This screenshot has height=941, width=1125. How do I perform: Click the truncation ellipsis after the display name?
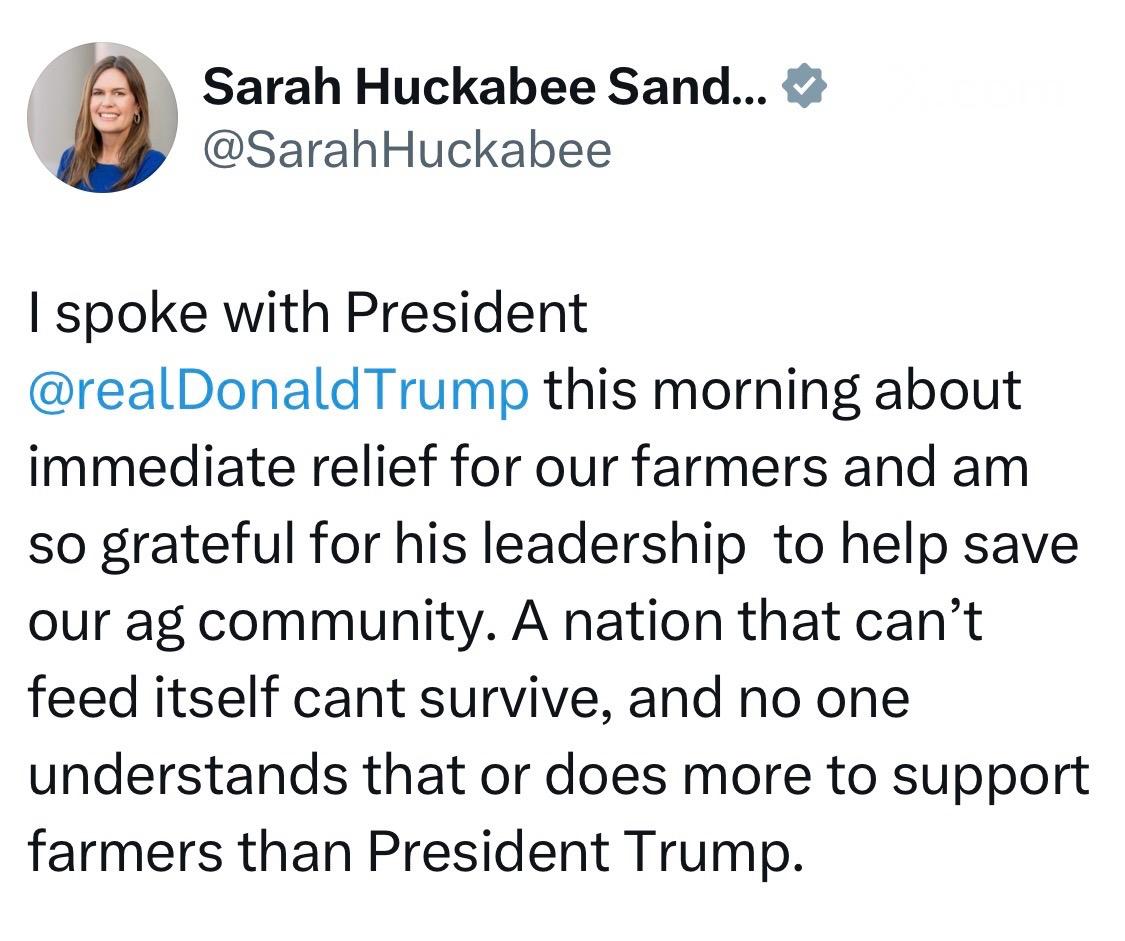pos(751,95)
